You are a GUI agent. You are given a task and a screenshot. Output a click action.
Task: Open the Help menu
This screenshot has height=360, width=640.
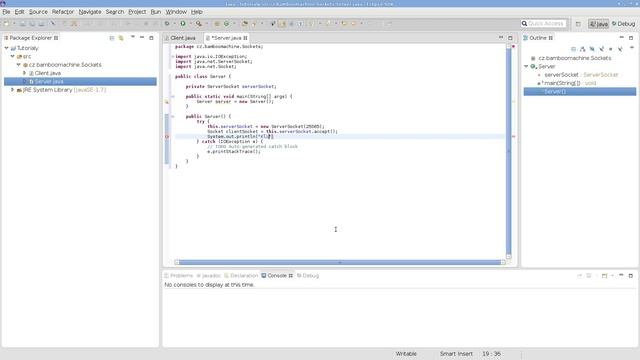point(197,12)
